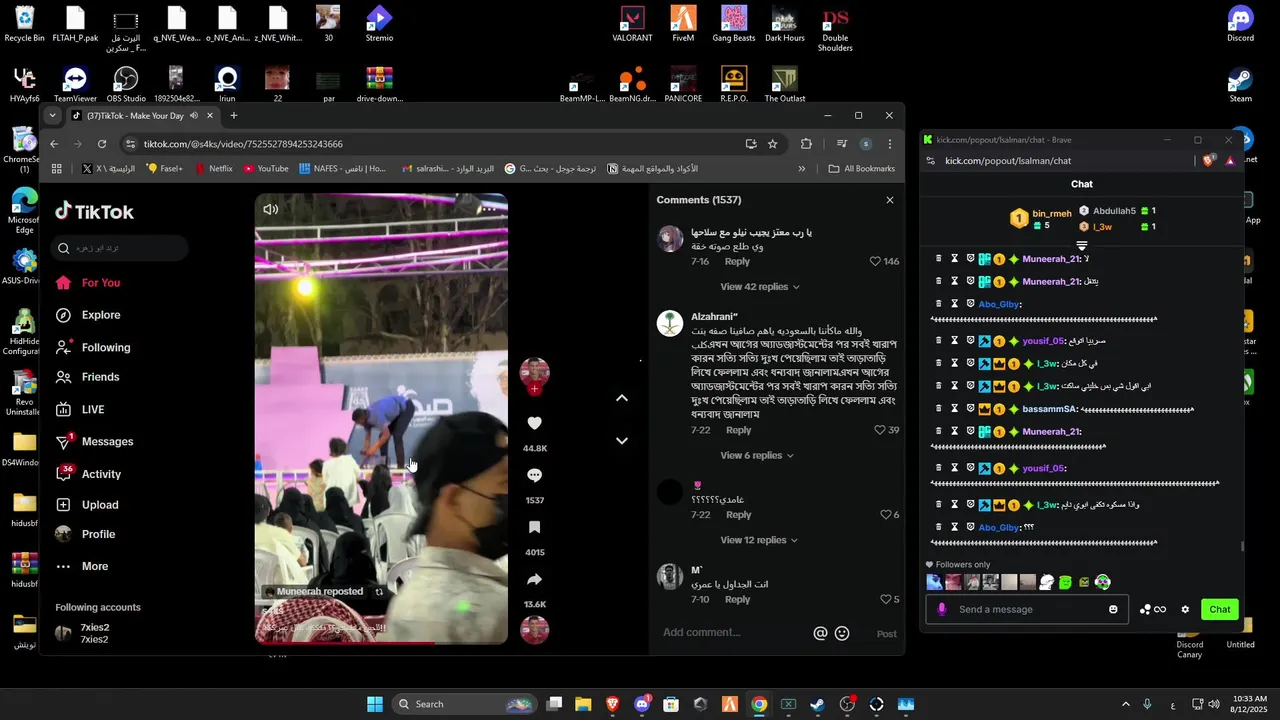Click the green Chat button in Kick
The height and width of the screenshot is (720, 1280).
[x=1220, y=610]
